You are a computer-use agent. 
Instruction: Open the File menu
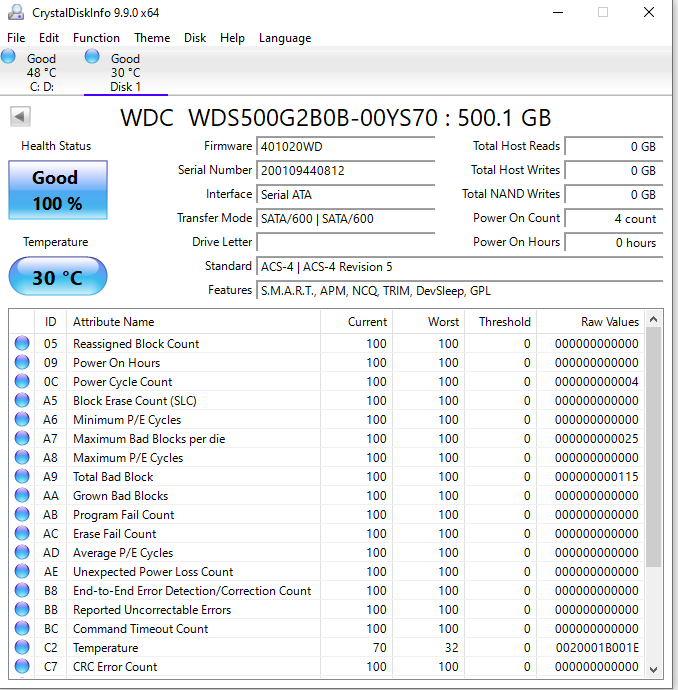click(x=16, y=38)
